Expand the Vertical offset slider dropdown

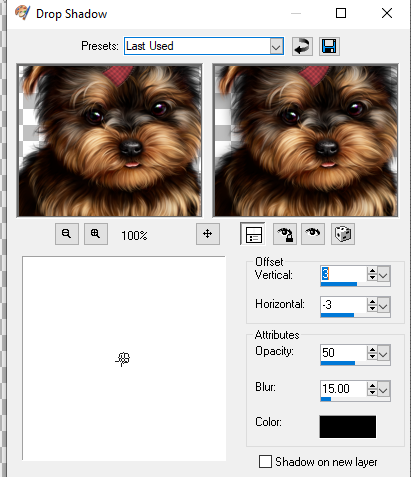point(383,275)
